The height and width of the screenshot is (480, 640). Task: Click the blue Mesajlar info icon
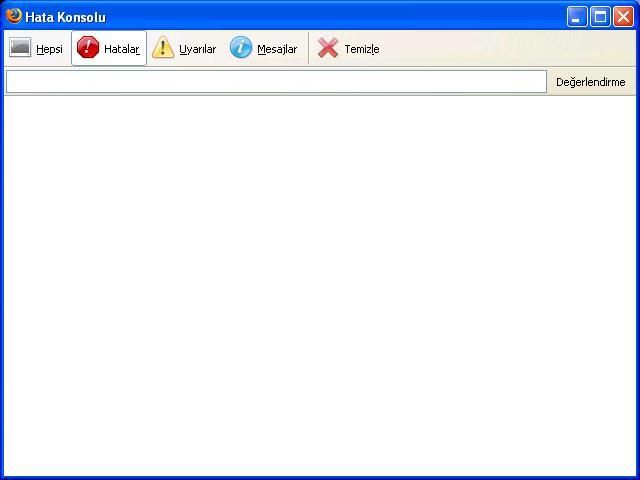241,48
